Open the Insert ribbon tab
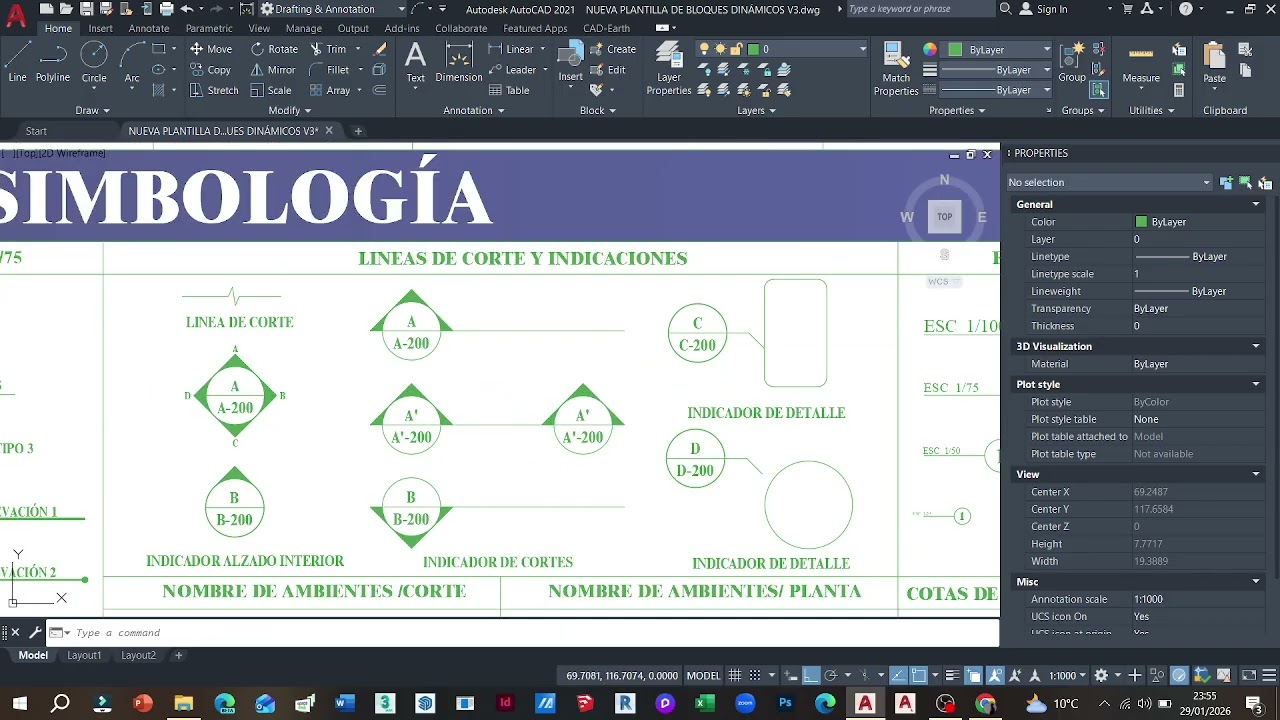1280x720 pixels. (100, 28)
